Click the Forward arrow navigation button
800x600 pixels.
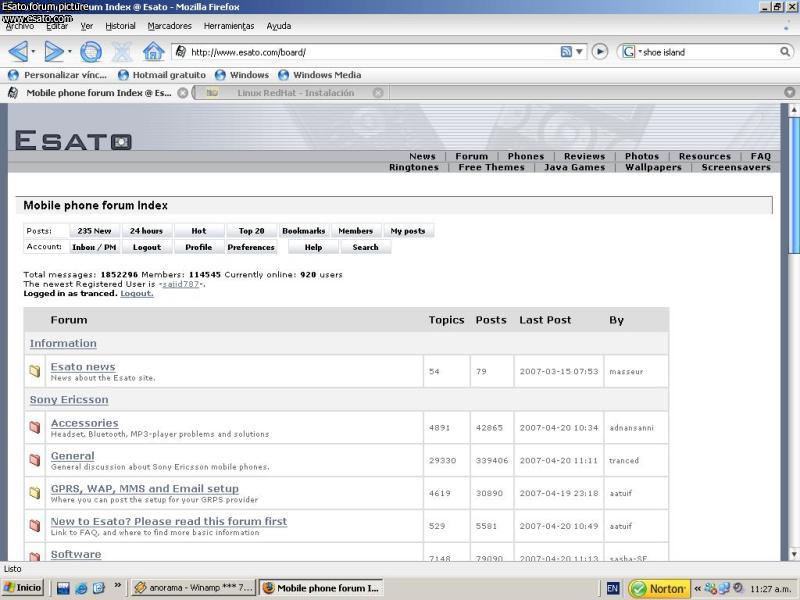54,52
